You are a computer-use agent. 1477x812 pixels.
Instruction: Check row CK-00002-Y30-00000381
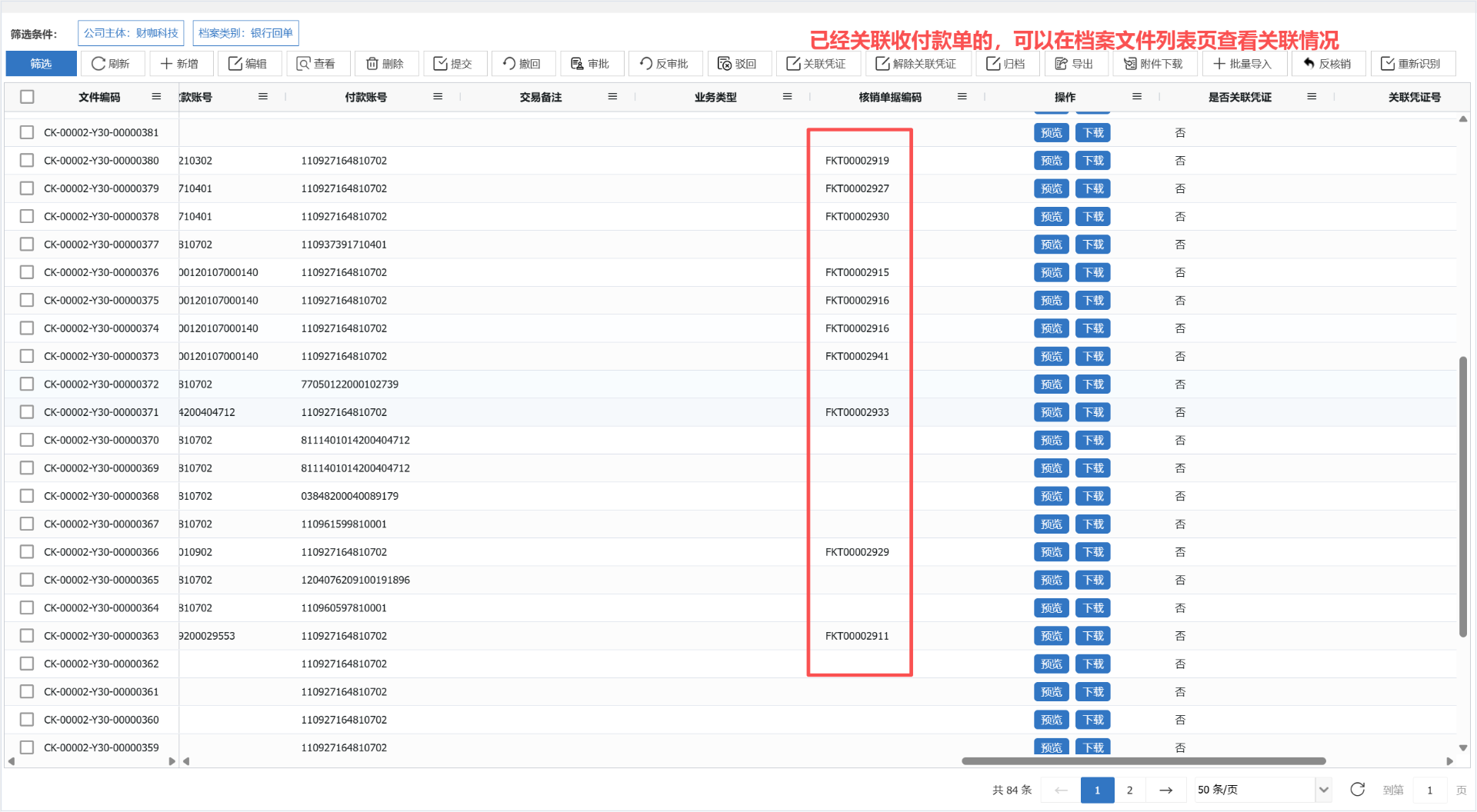click(27, 132)
